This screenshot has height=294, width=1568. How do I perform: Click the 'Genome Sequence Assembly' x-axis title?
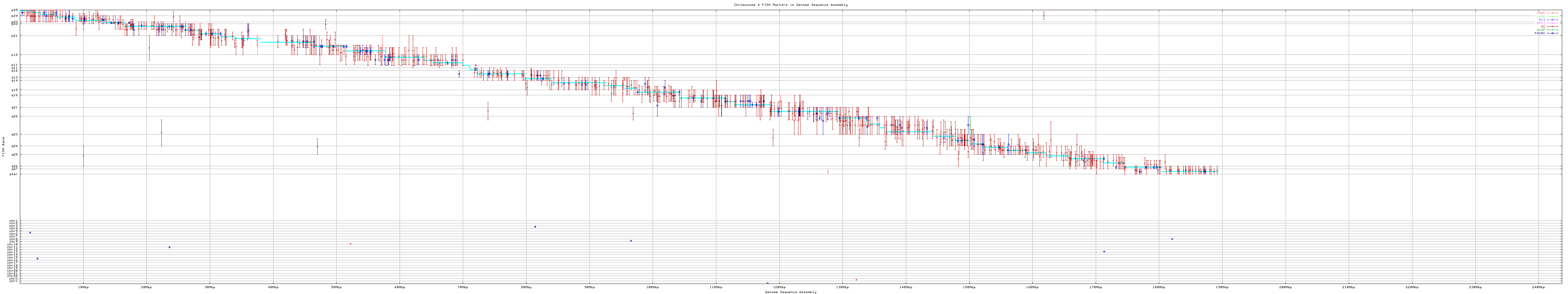point(790,292)
